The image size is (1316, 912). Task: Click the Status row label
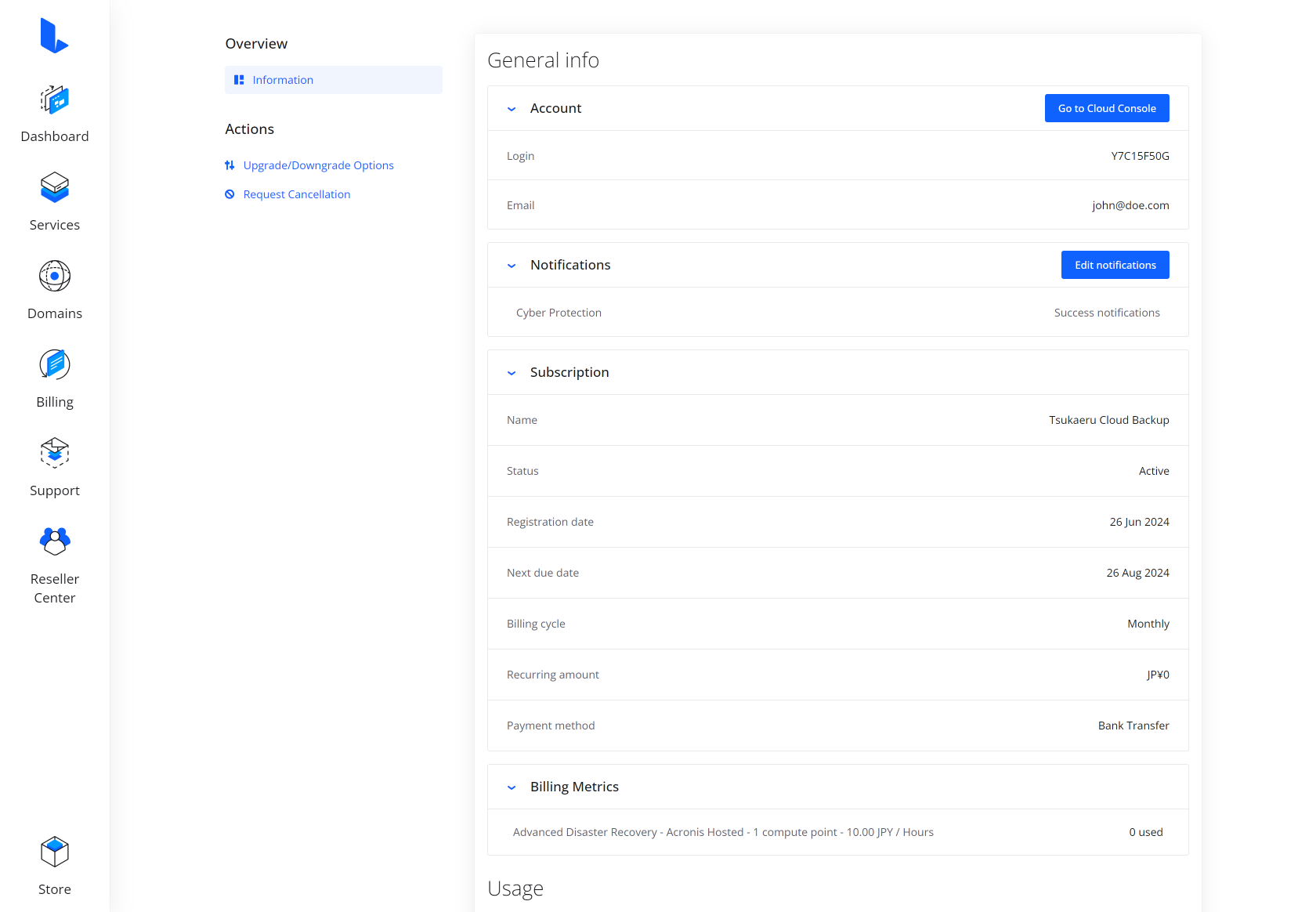click(522, 471)
